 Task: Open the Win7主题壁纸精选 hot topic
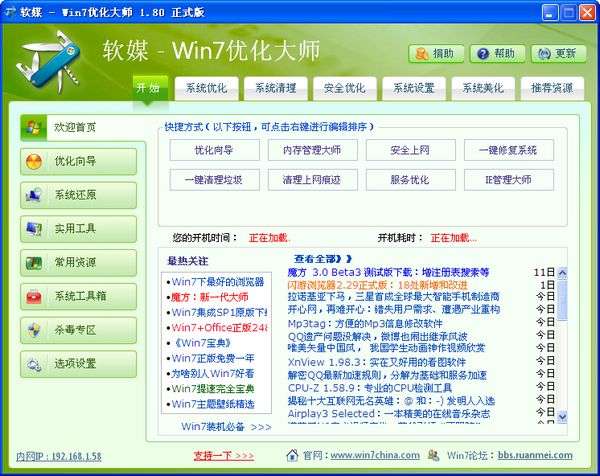(x=213, y=404)
